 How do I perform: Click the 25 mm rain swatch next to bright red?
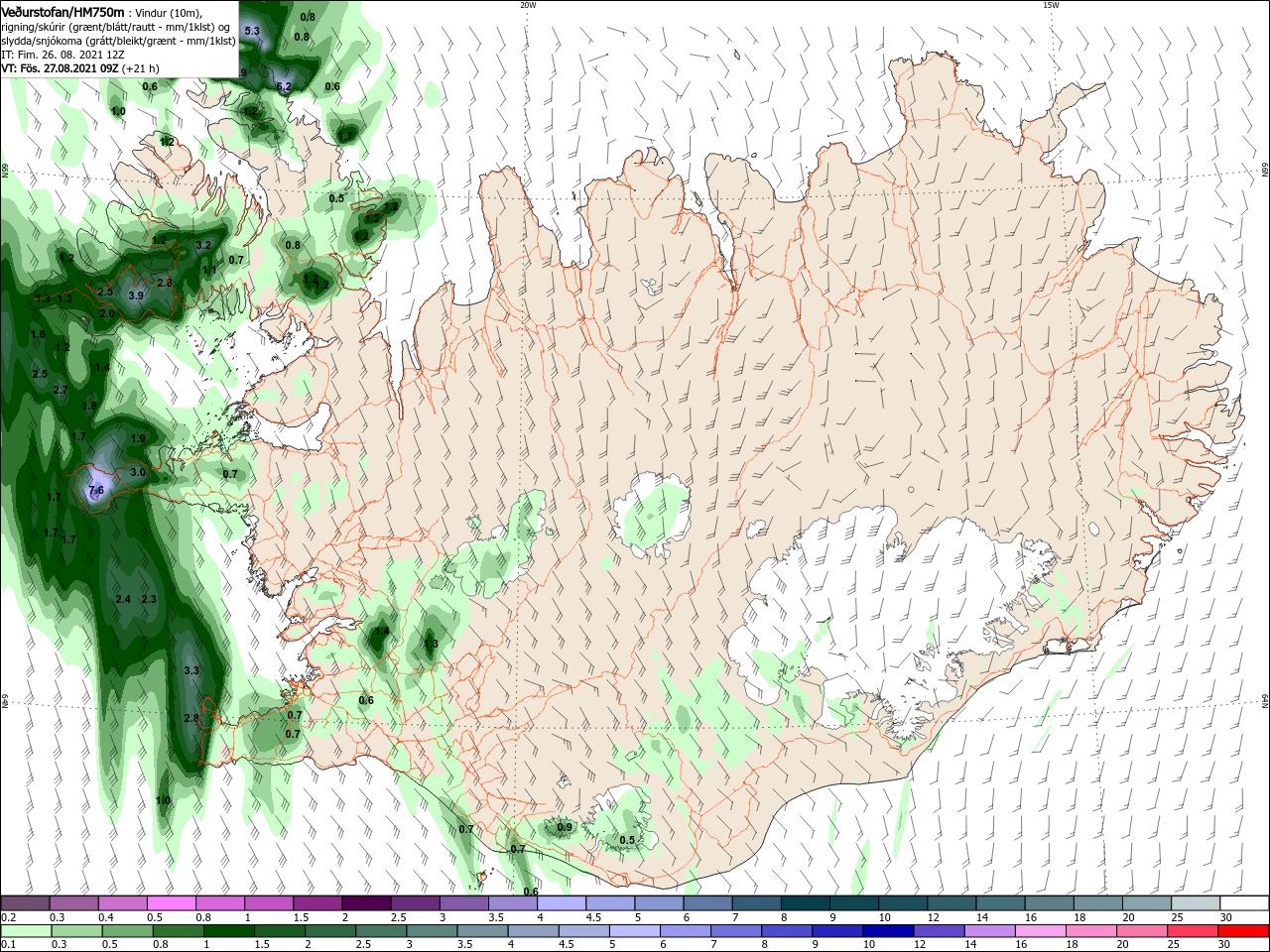click(x=1195, y=932)
